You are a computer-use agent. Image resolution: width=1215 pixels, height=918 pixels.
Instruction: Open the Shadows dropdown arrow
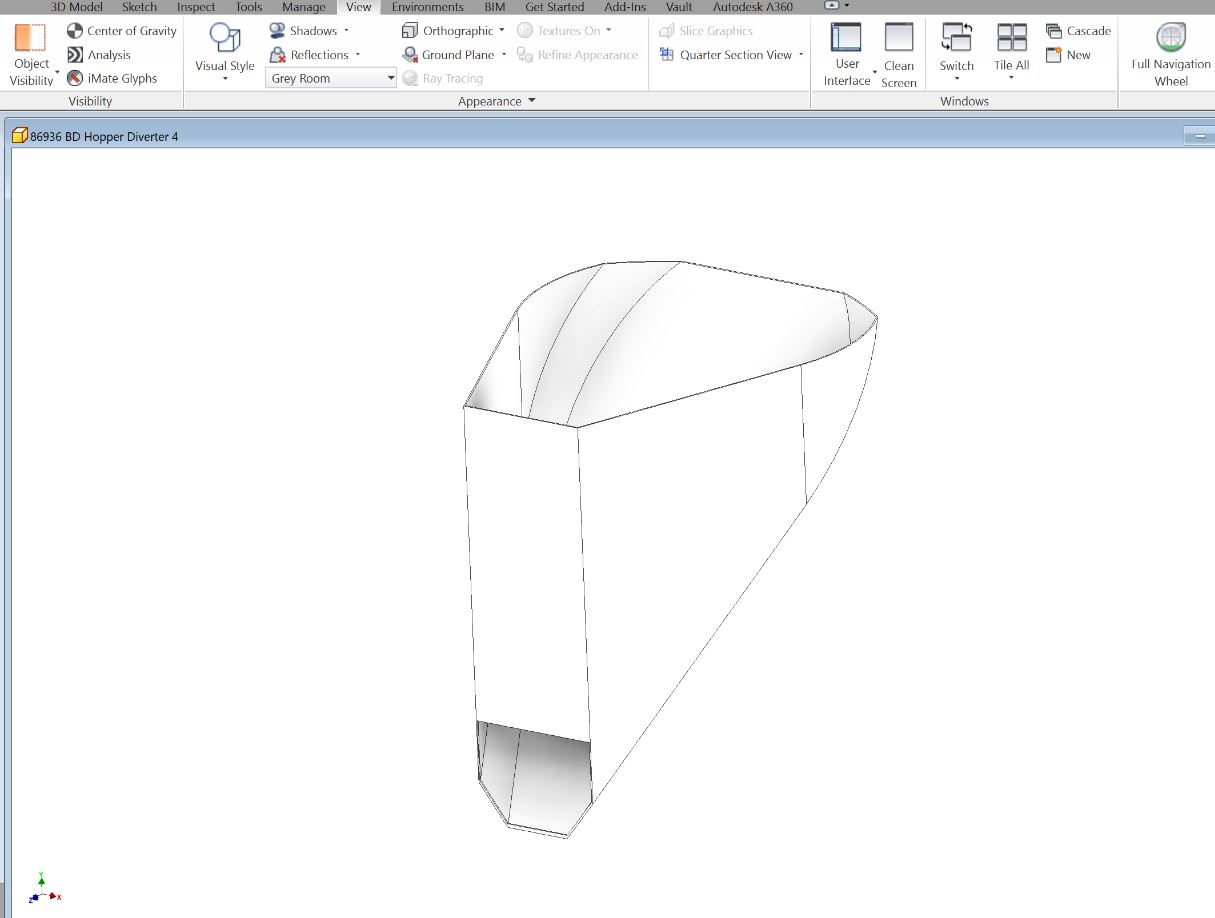[x=346, y=31]
